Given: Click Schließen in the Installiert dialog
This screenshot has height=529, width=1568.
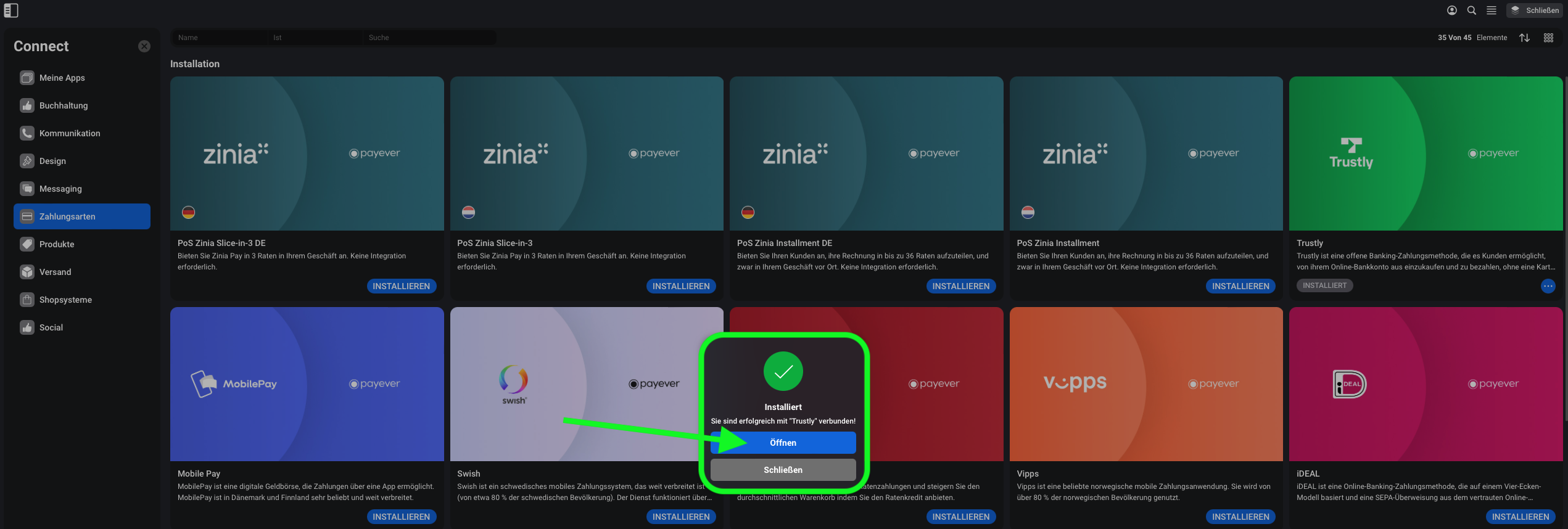Looking at the screenshot, I should coord(783,470).
